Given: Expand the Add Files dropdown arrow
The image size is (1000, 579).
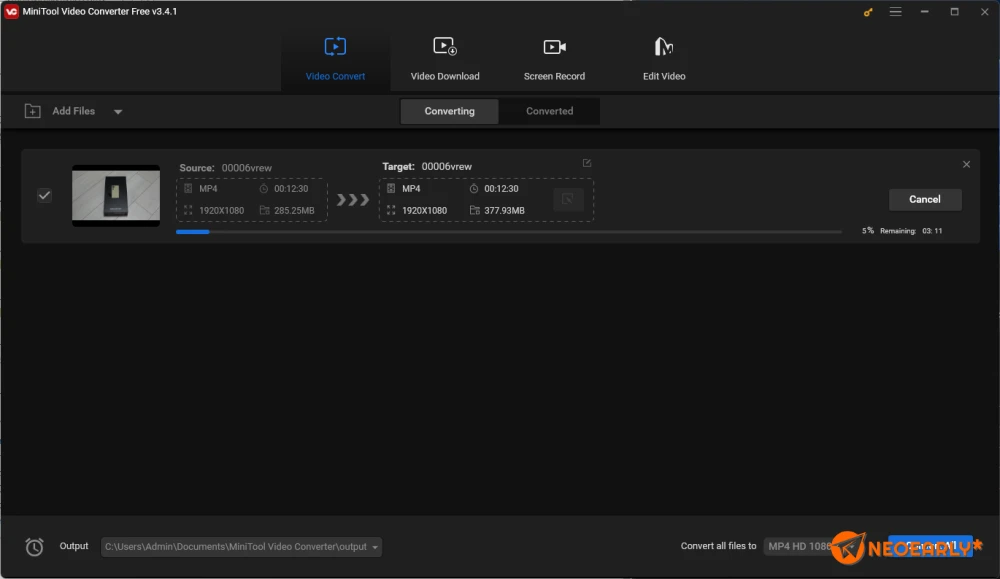Looking at the screenshot, I should (118, 112).
